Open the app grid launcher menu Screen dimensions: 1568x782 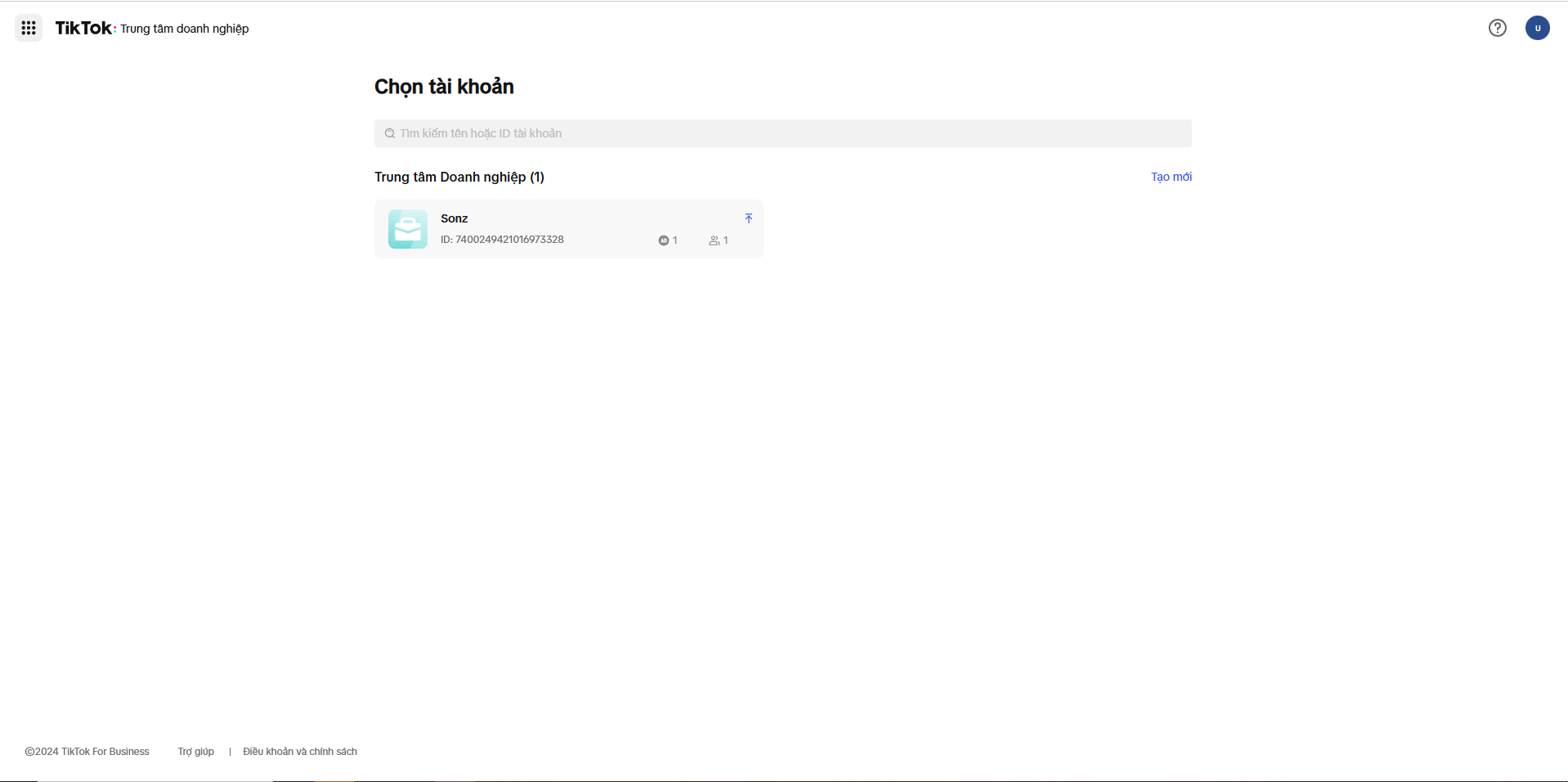click(29, 29)
